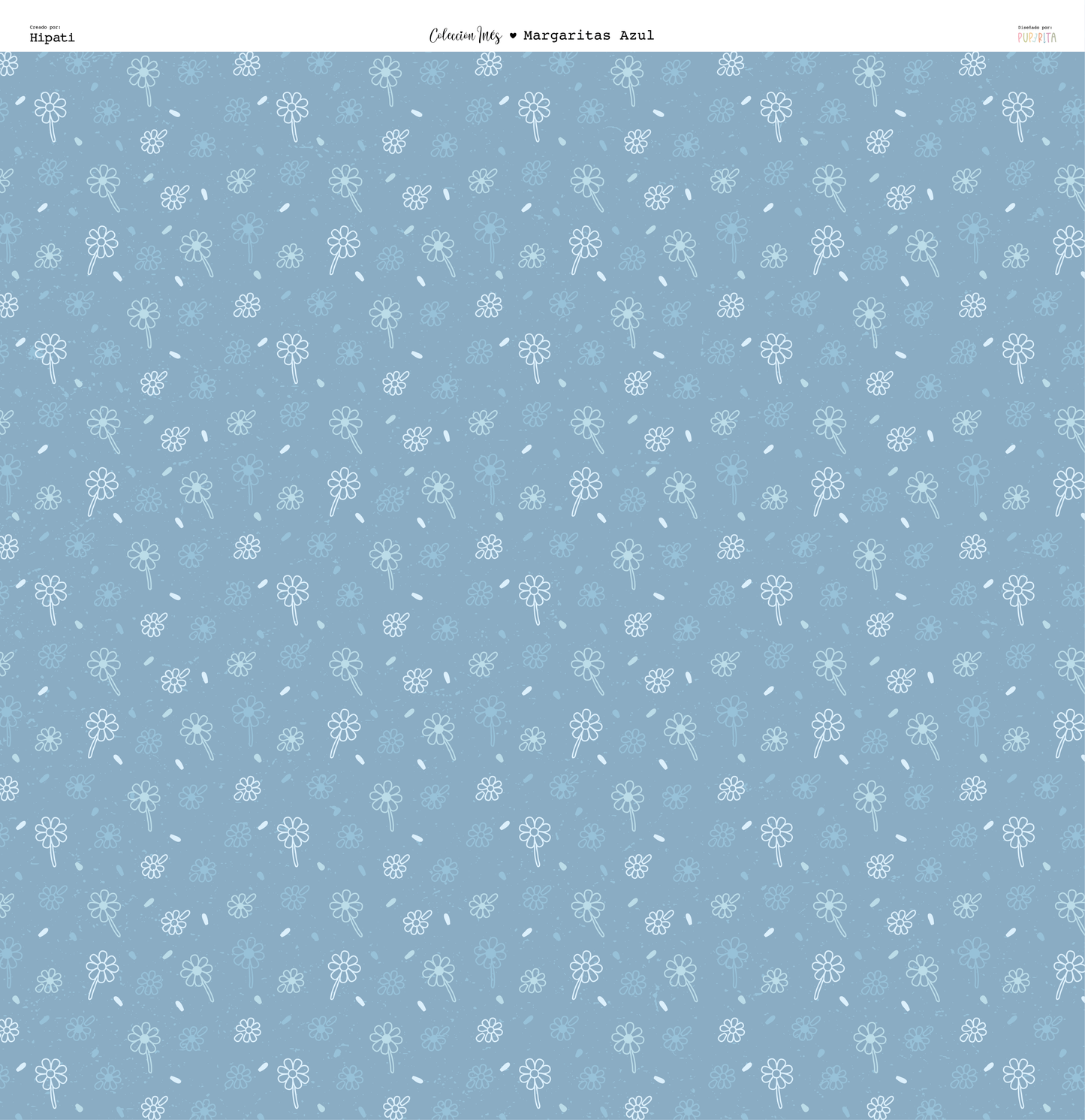1085x1120 pixels.
Task: Click the stemmed daisy just below 'Margaritas Azul'
Action: point(627,74)
